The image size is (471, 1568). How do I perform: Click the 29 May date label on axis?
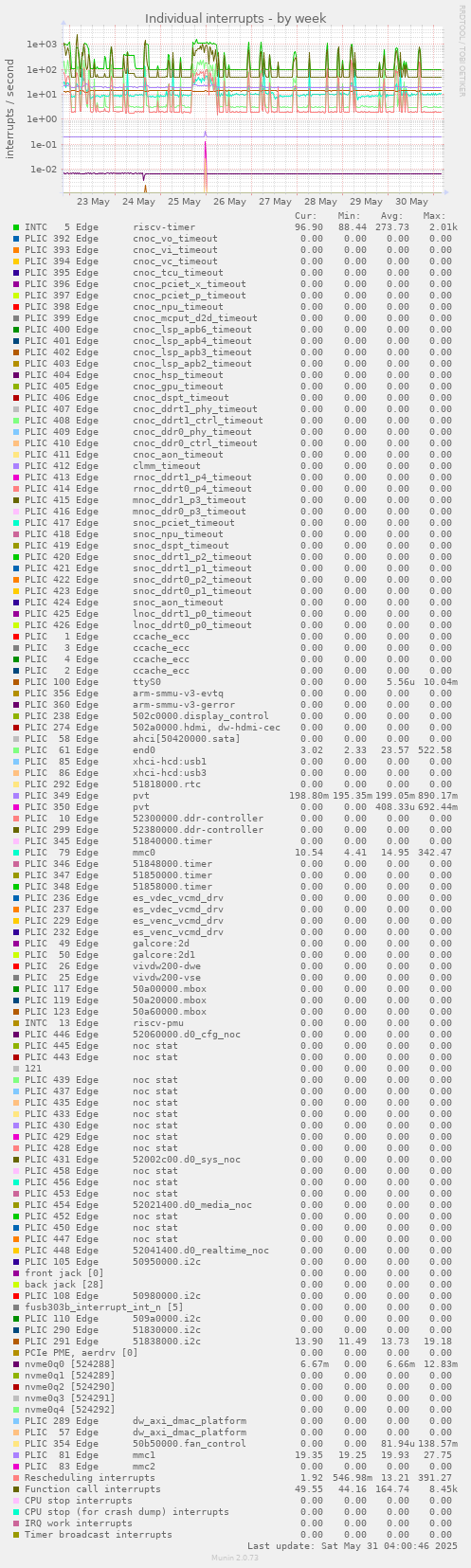tap(366, 201)
